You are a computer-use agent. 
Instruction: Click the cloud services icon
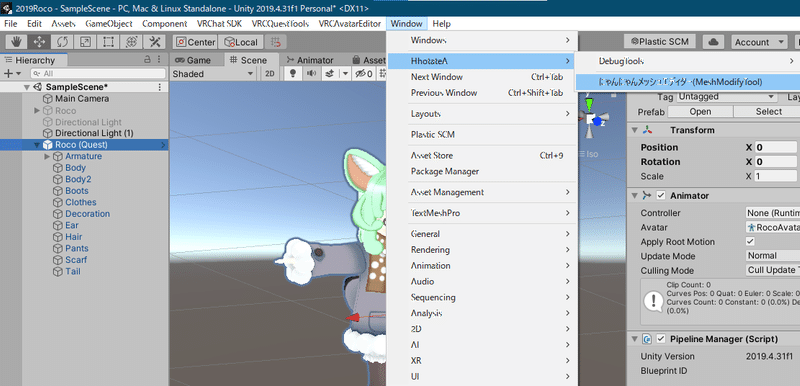tap(714, 42)
